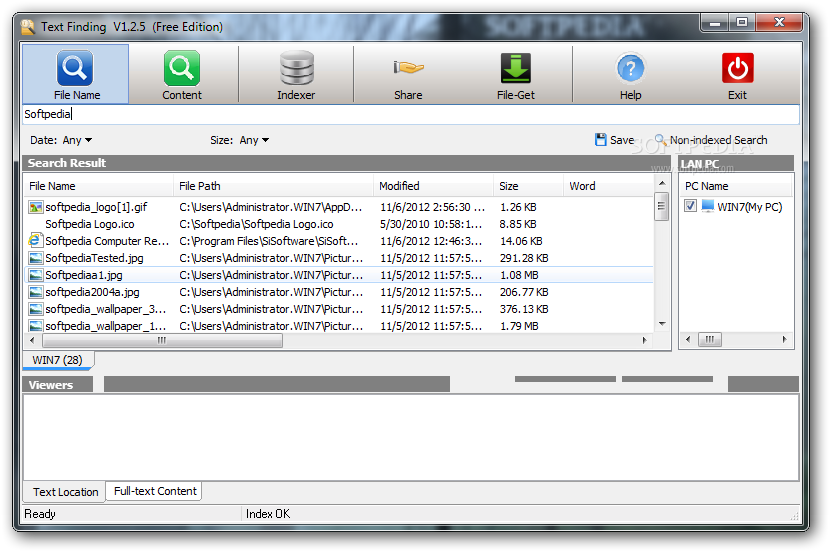Image resolution: width=830 pixels, height=552 pixels.
Task: Click the Save floppy disk icon
Action: point(600,140)
